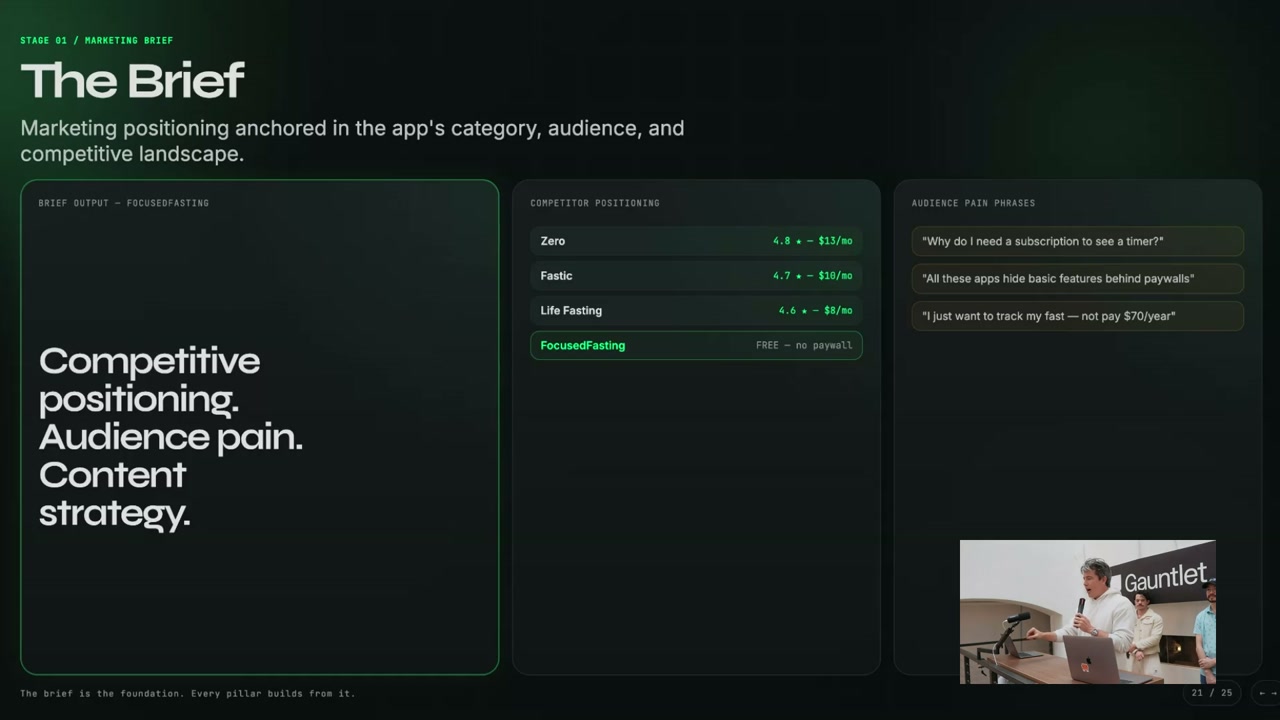Click the arrow navigation hint pill

(x=1266, y=692)
